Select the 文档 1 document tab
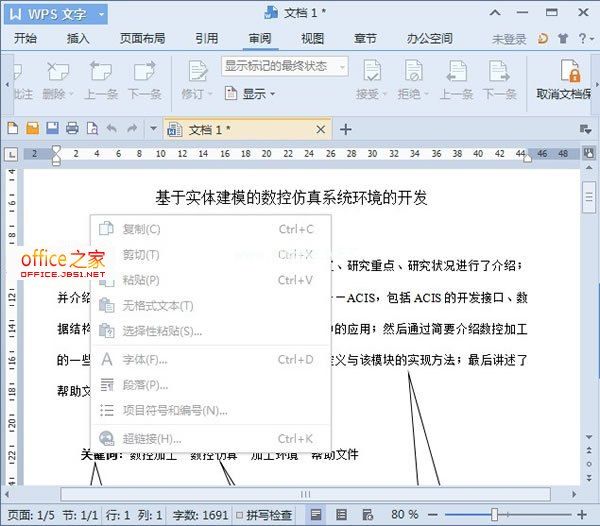Screen dimensions: 600x526 tap(209, 129)
